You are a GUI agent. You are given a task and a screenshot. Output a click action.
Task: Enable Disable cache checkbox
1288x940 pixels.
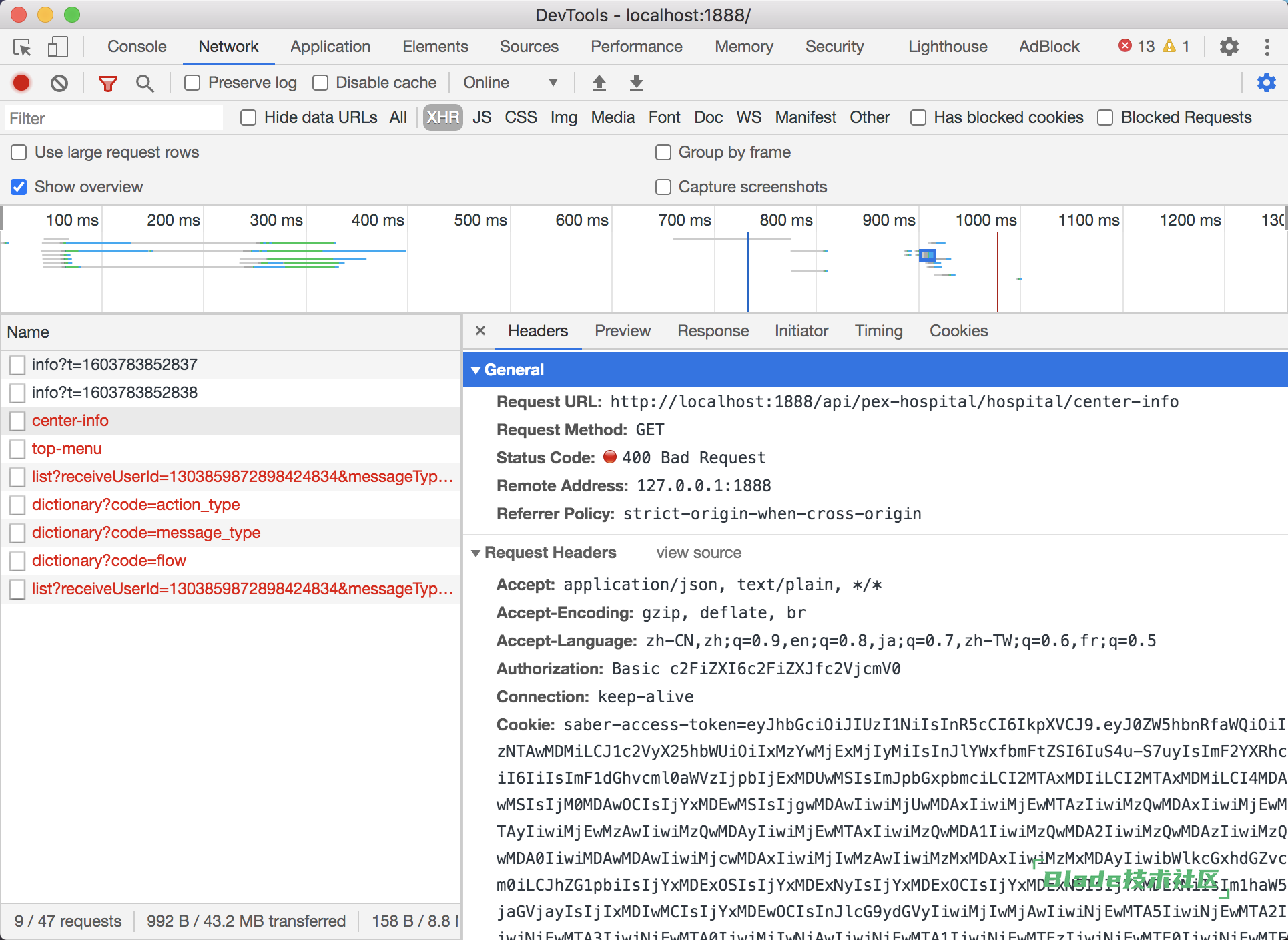coord(320,83)
